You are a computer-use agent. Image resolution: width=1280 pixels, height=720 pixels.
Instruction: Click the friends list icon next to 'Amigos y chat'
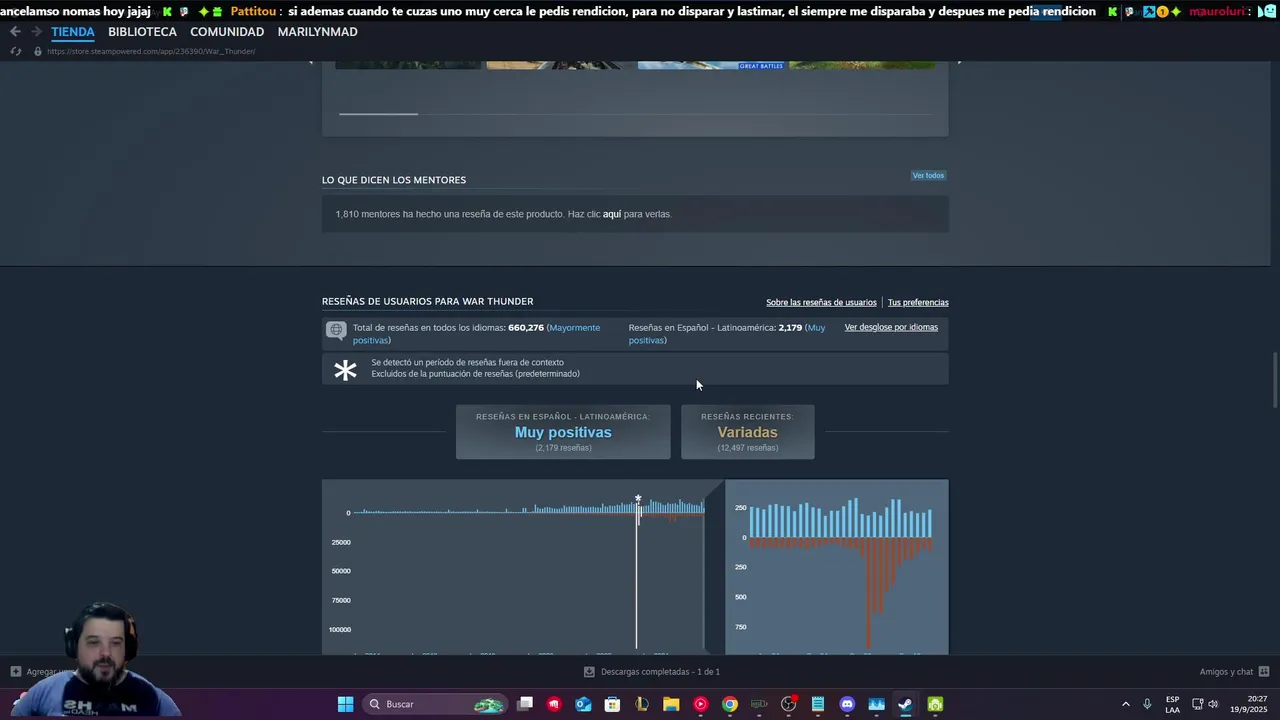(1264, 672)
